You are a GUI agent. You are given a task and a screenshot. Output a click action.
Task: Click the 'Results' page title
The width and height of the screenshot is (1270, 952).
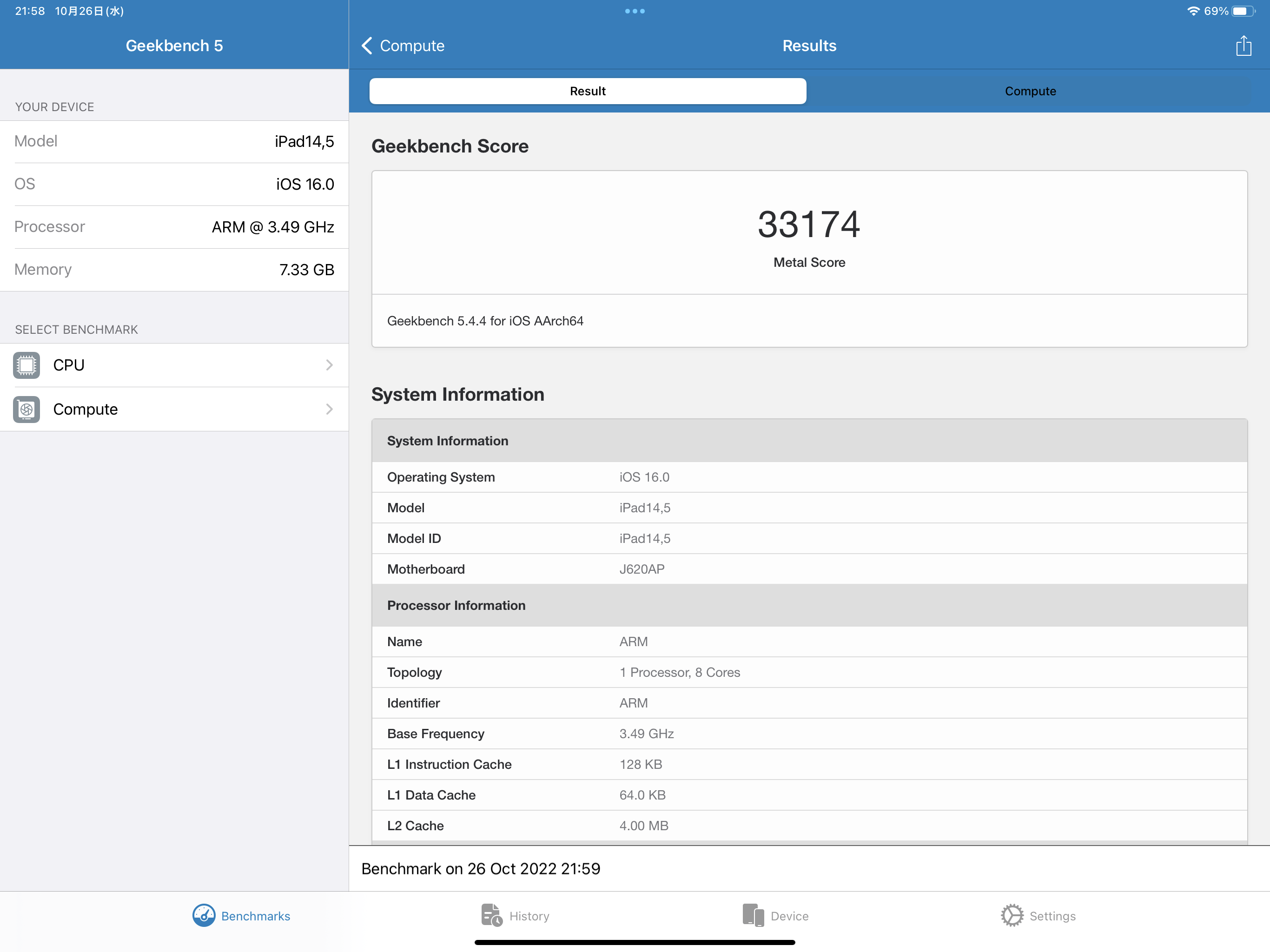pyautogui.click(x=809, y=46)
